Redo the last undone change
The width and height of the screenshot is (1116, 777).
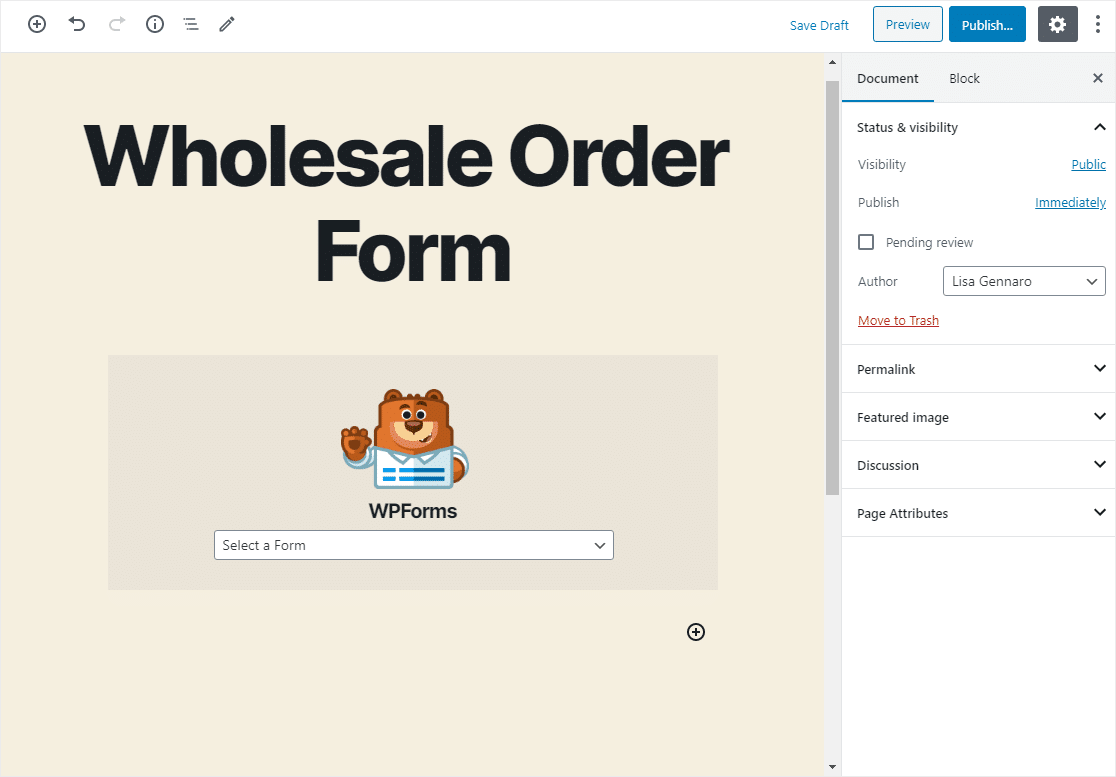tap(117, 24)
